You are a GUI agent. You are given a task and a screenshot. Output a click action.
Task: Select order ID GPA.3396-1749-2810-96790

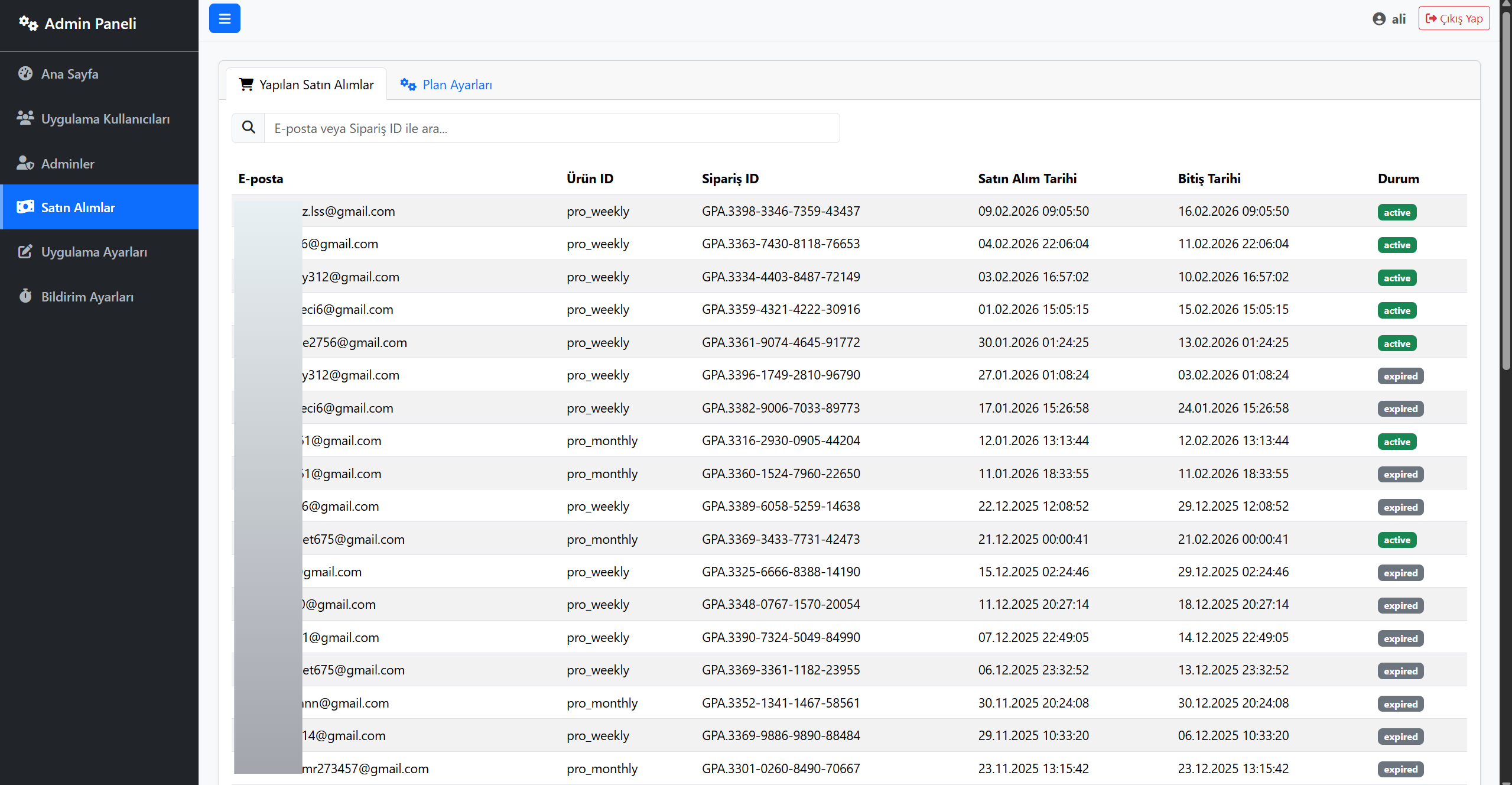781,375
